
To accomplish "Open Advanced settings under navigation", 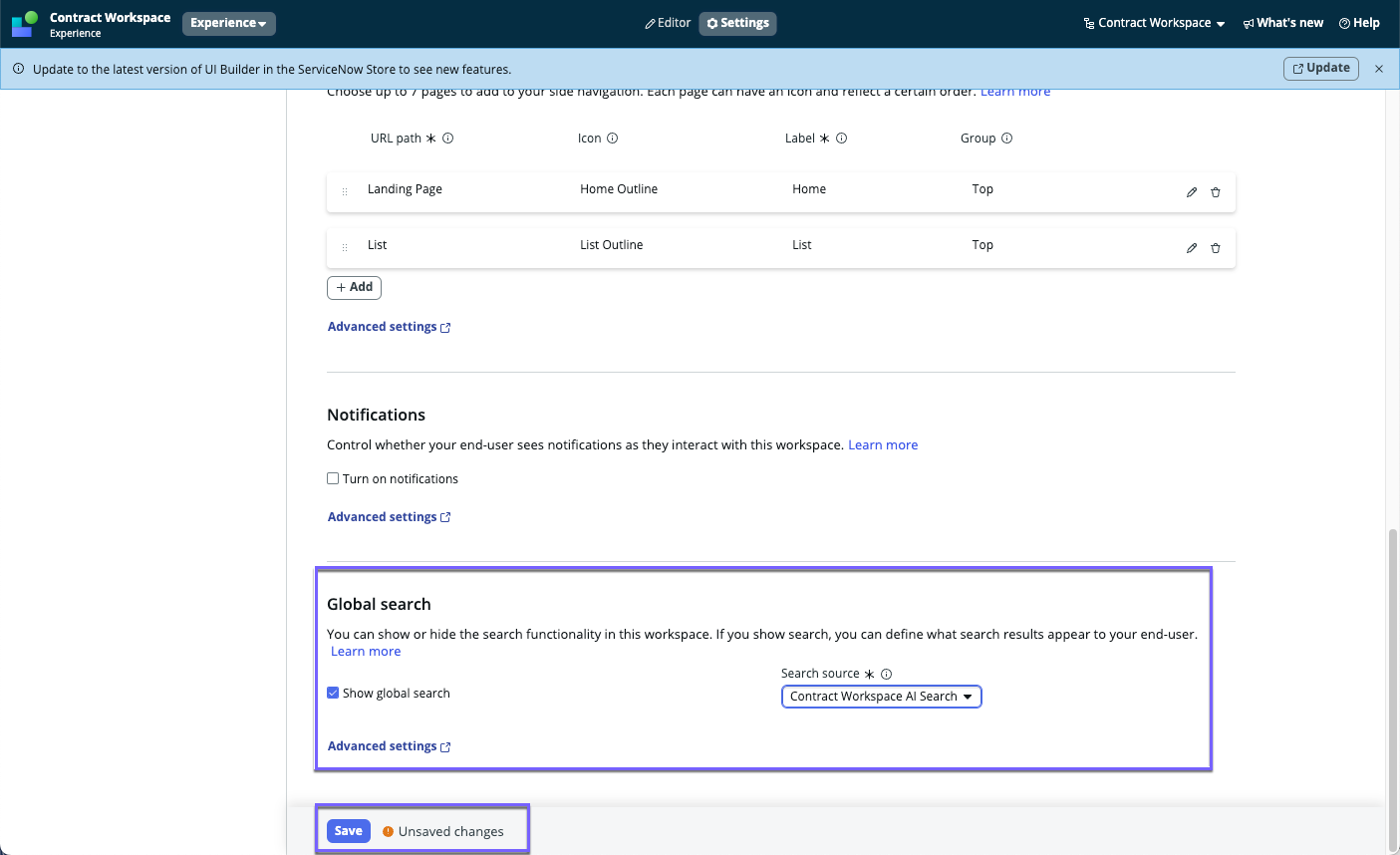I will (389, 327).
